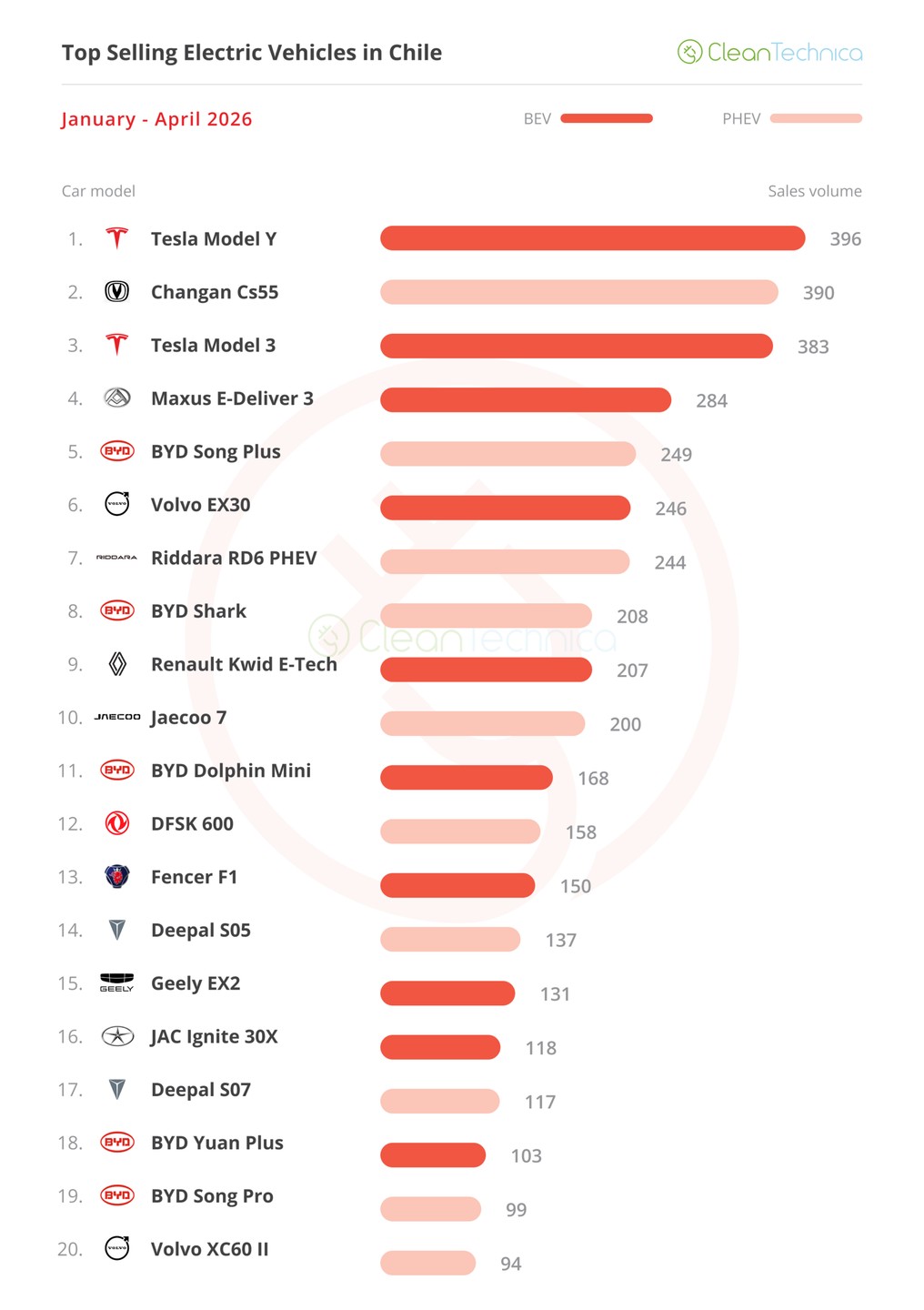Image resolution: width=924 pixels, height=1310 pixels.
Task: Click the Volvo logo beside EX30
Action: 116,503
